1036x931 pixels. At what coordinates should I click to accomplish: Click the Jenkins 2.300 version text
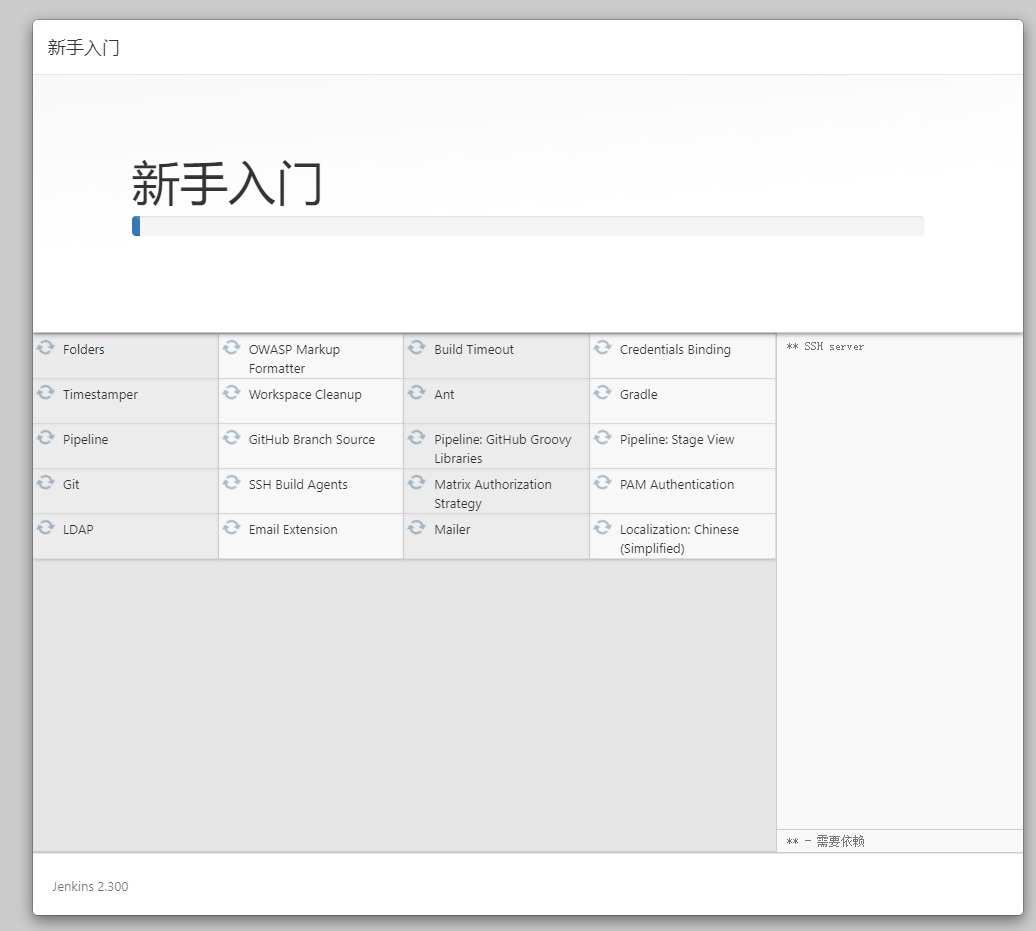91,886
